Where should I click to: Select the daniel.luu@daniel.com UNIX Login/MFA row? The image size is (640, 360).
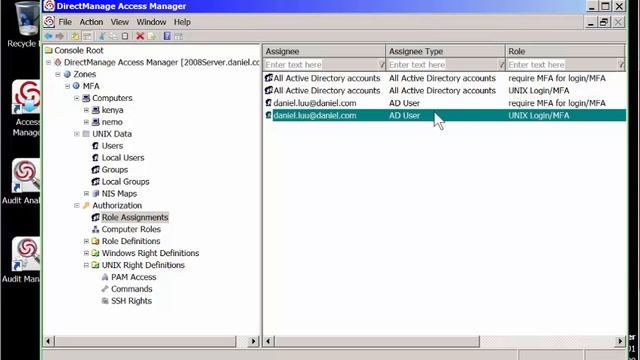pyautogui.click(x=444, y=116)
